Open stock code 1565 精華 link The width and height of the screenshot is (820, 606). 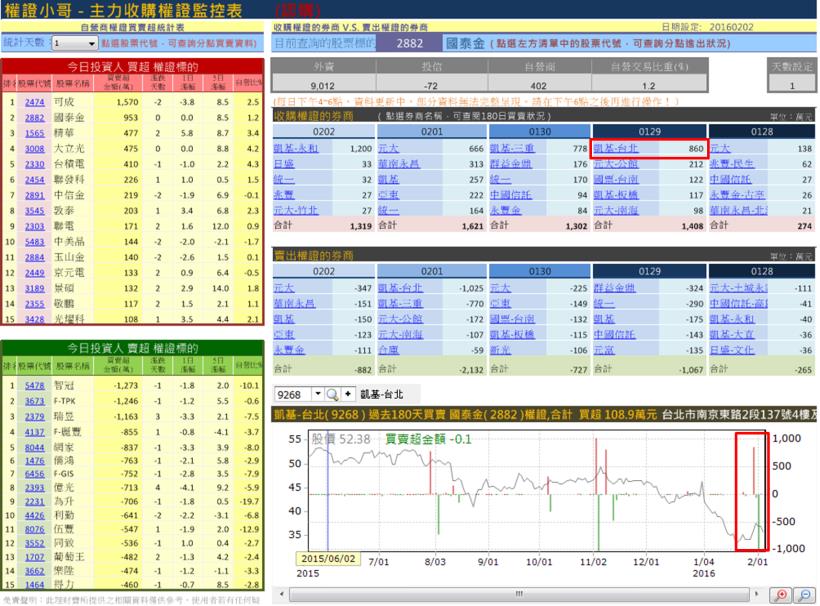click(x=35, y=133)
